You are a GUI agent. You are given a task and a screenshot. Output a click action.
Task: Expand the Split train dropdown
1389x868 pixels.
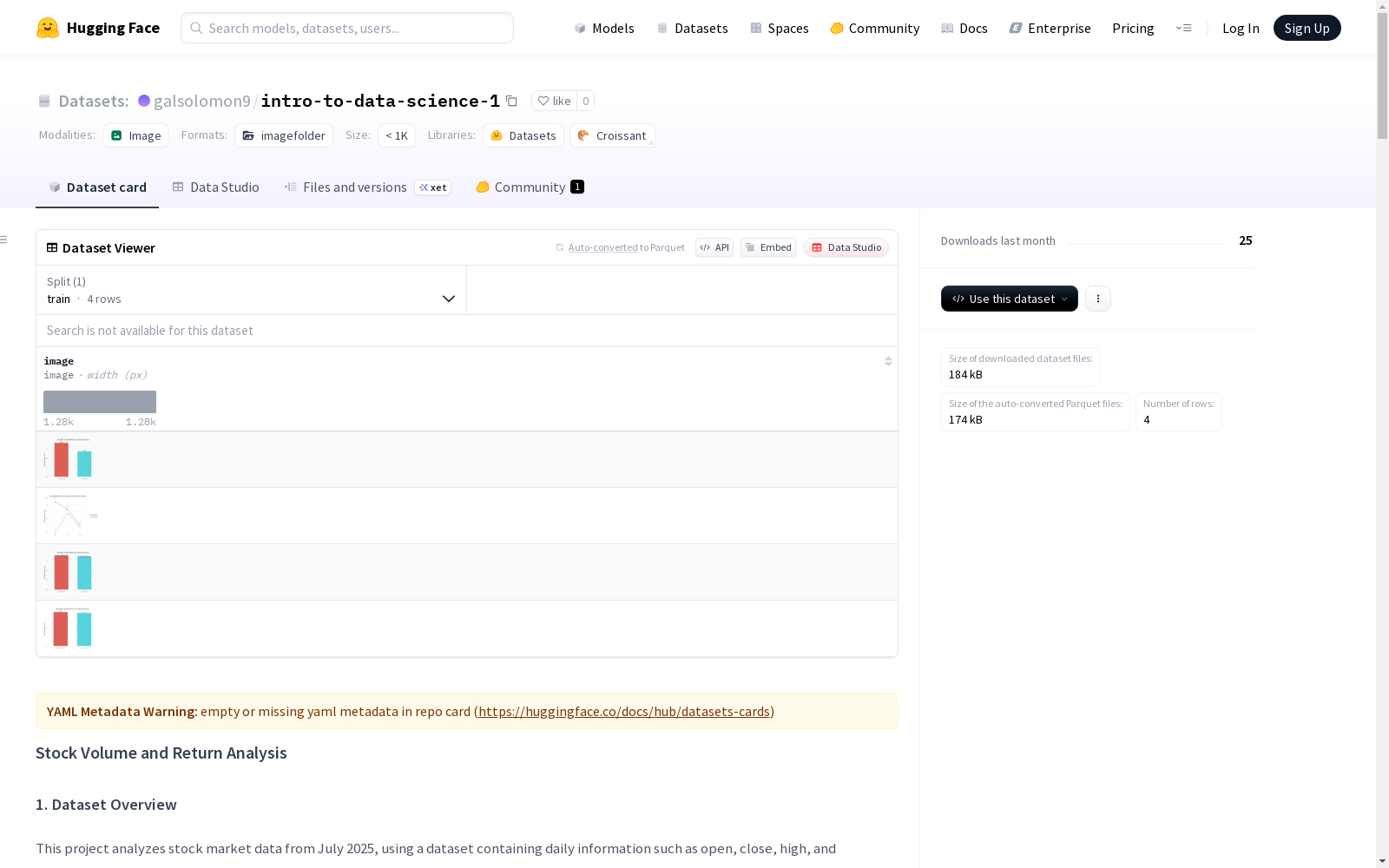click(x=252, y=290)
